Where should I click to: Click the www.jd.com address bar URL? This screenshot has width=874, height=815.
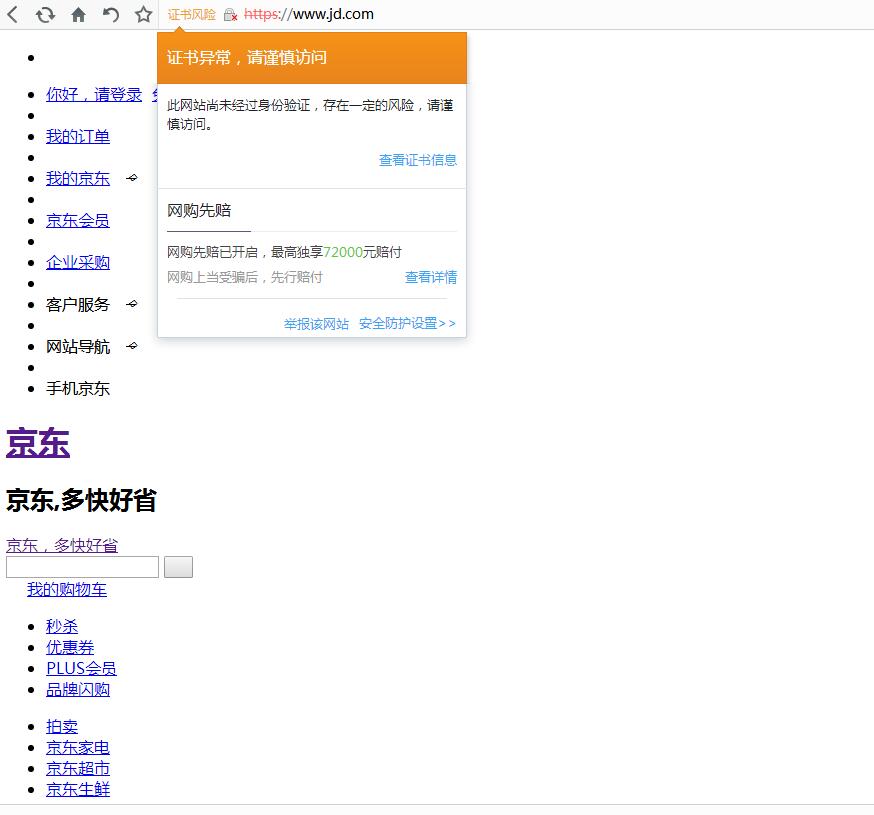click(309, 14)
